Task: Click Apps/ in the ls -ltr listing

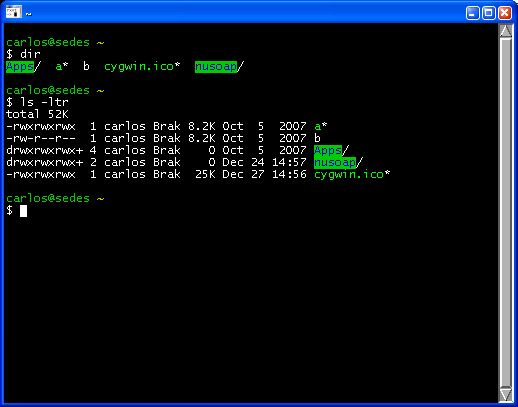Action: click(x=331, y=151)
